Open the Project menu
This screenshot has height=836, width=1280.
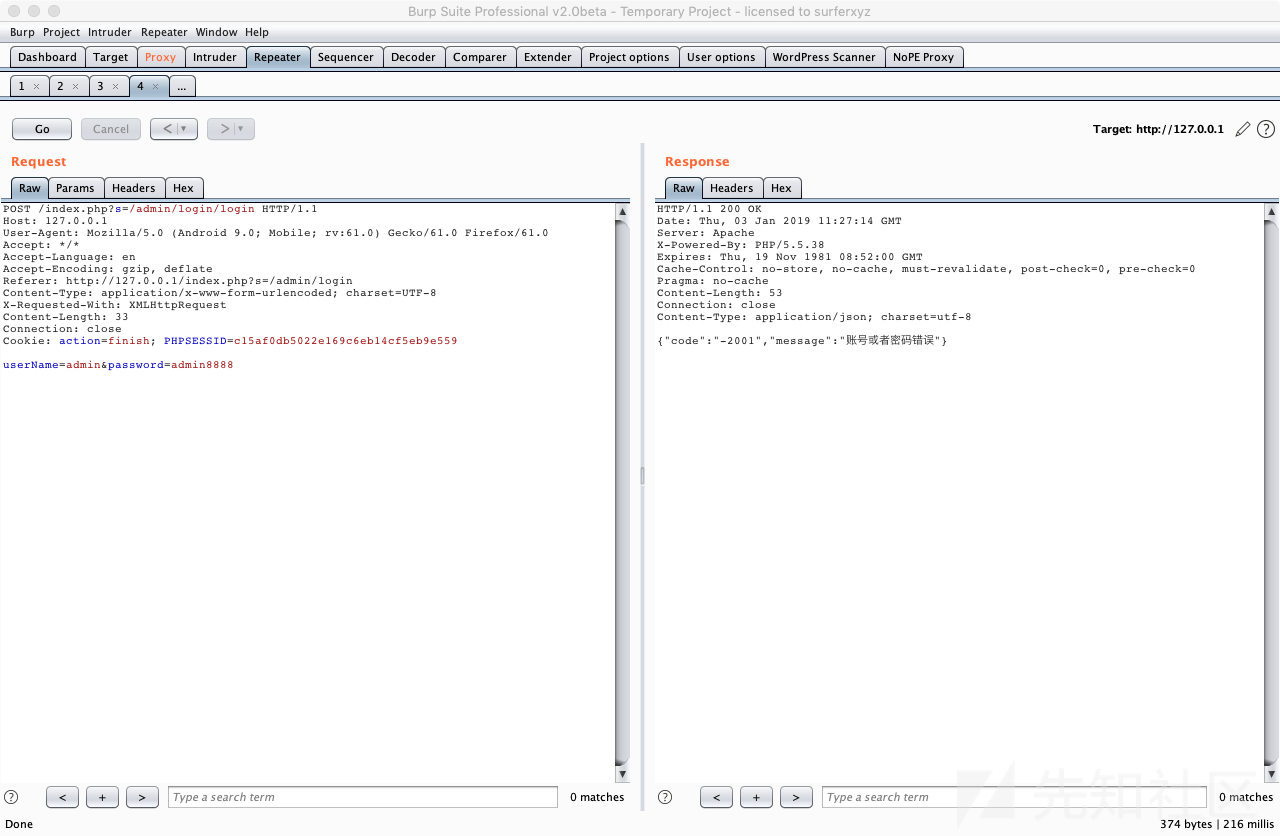(61, 32)
